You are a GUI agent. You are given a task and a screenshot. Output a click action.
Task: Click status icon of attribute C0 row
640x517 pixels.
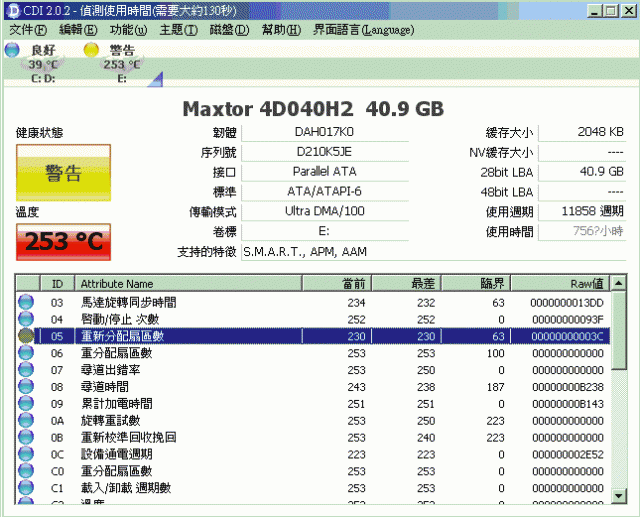click(x=26, y=471)
